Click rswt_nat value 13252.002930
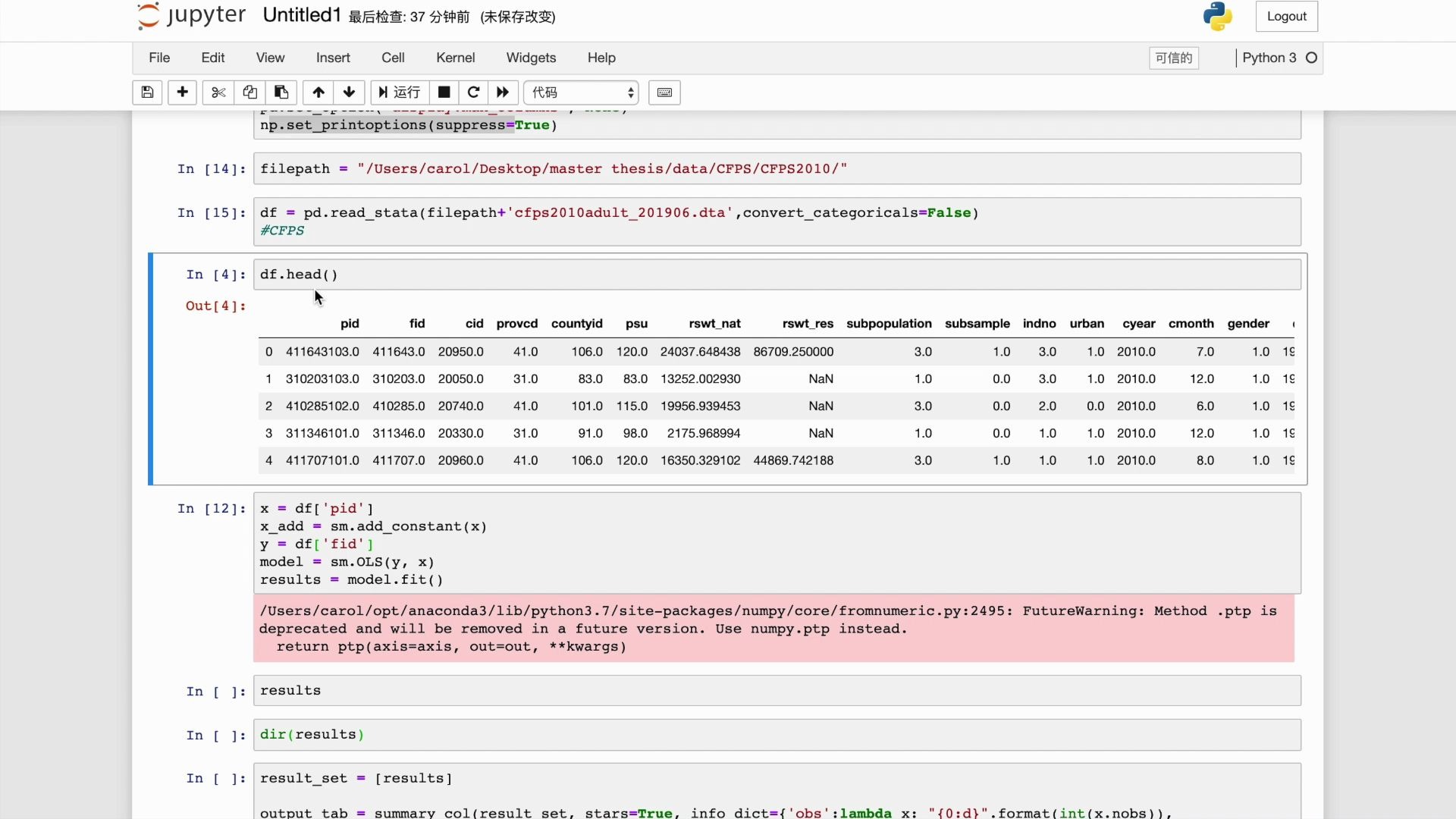Viewport: 1456px width, 819px height. click(x=701, y=379)
